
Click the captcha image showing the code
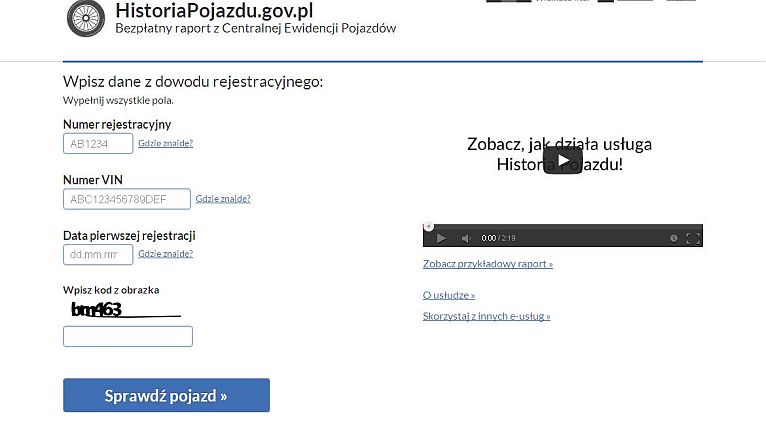tap(122, 309)
